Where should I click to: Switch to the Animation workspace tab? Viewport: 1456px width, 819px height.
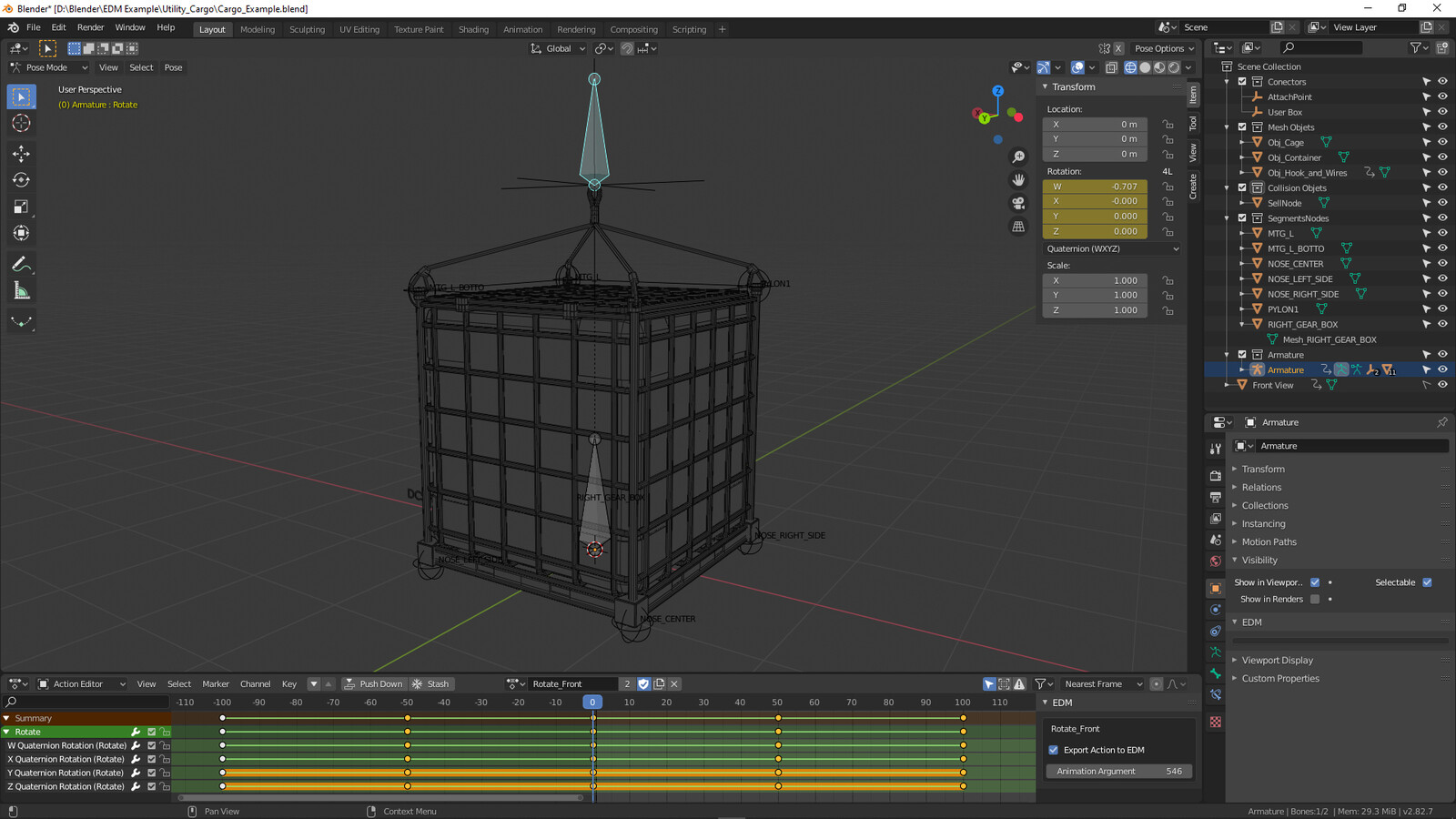coord(522,29)
